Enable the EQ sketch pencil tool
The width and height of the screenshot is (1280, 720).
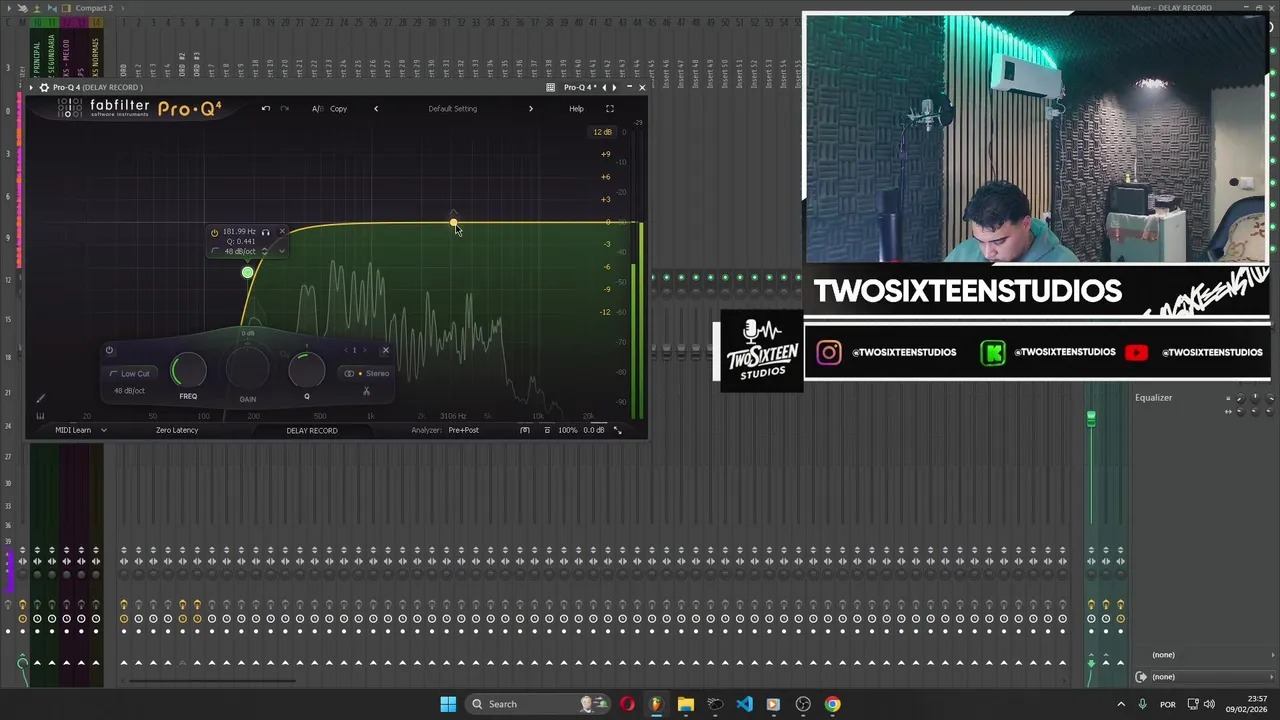[x=41, y=400]
